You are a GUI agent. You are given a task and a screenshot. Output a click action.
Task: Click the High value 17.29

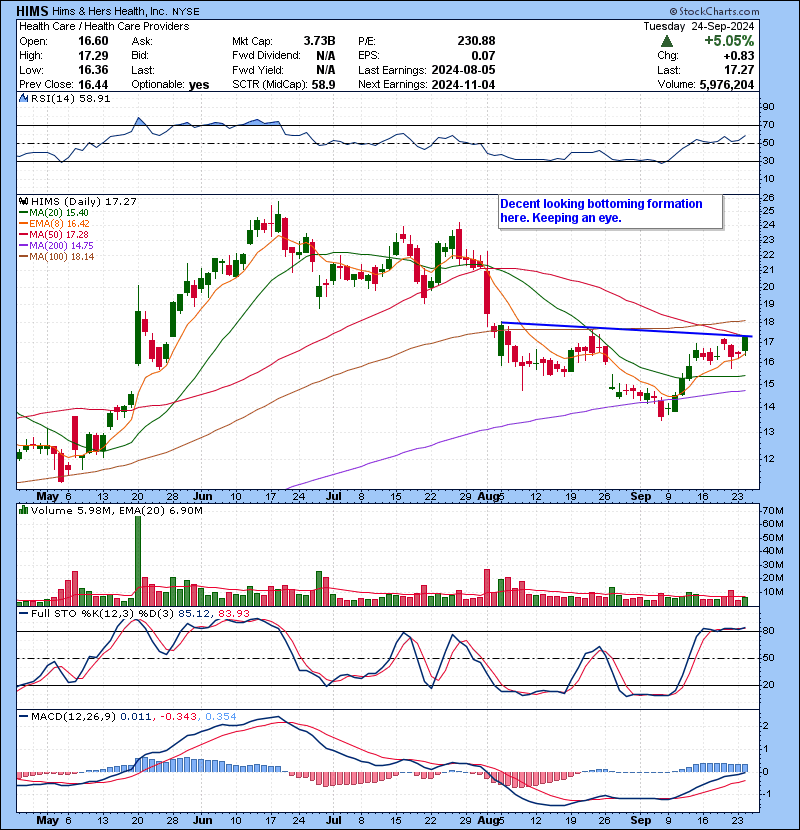pyautogui.click(x=93, y=56)
